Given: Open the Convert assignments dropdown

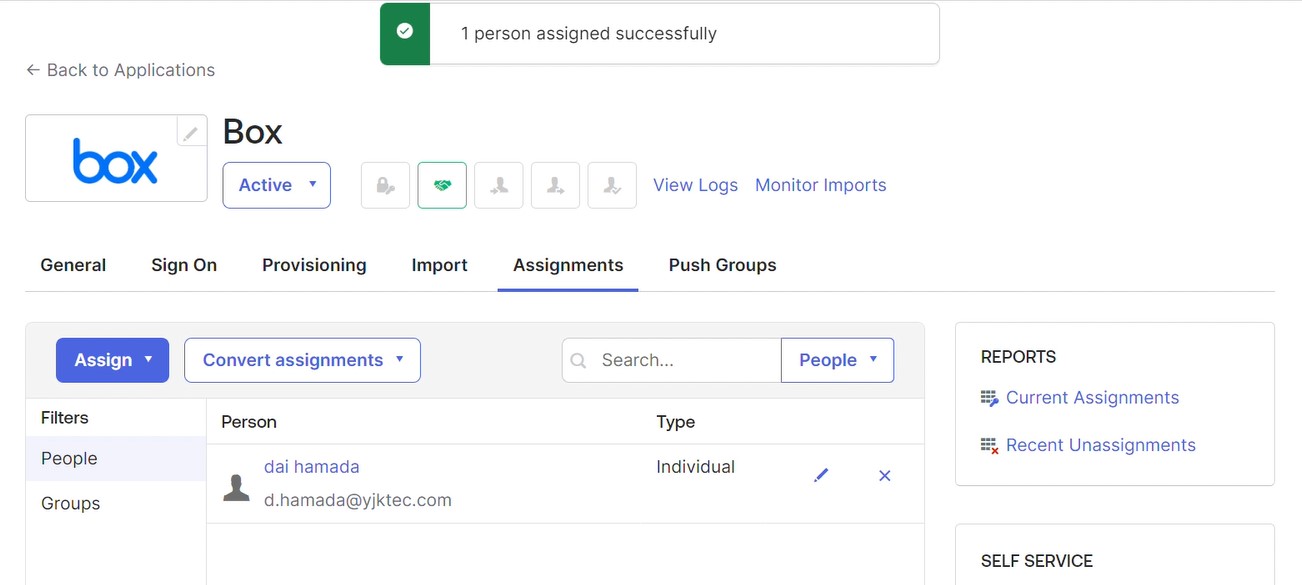Looking at the screenshot, I should (302, 360).
